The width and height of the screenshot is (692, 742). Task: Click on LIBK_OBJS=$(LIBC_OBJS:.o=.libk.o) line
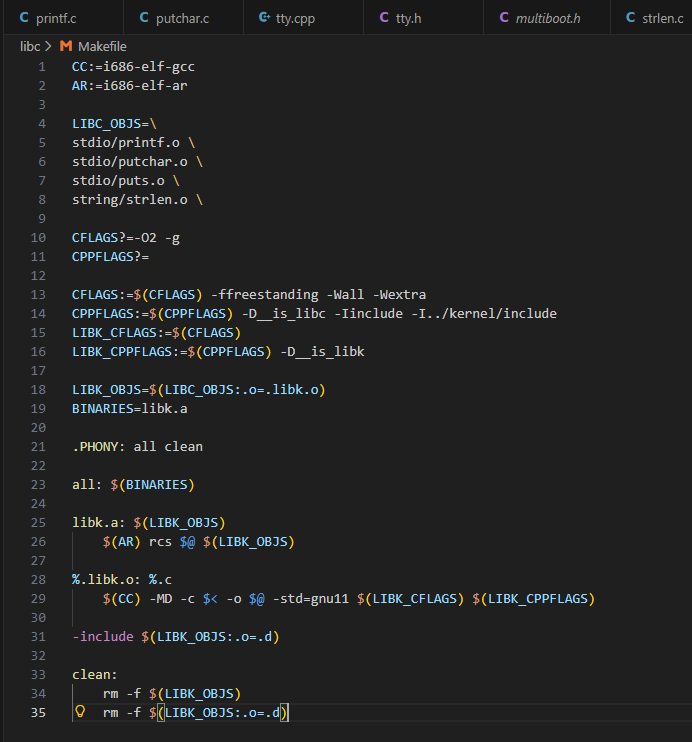[x=199, y=389]
